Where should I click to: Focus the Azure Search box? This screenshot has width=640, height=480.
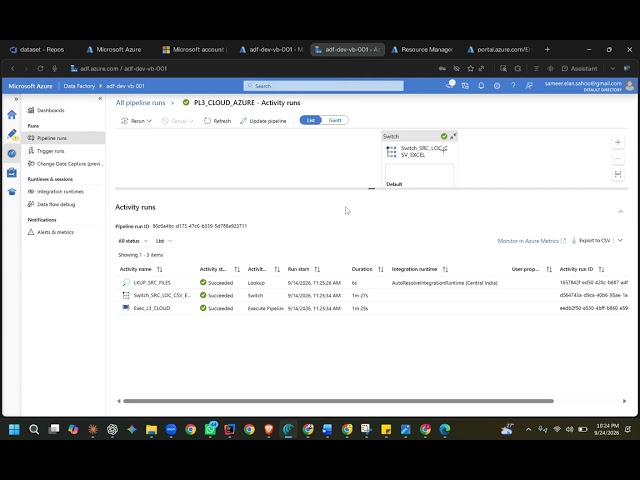pos(323,86)
